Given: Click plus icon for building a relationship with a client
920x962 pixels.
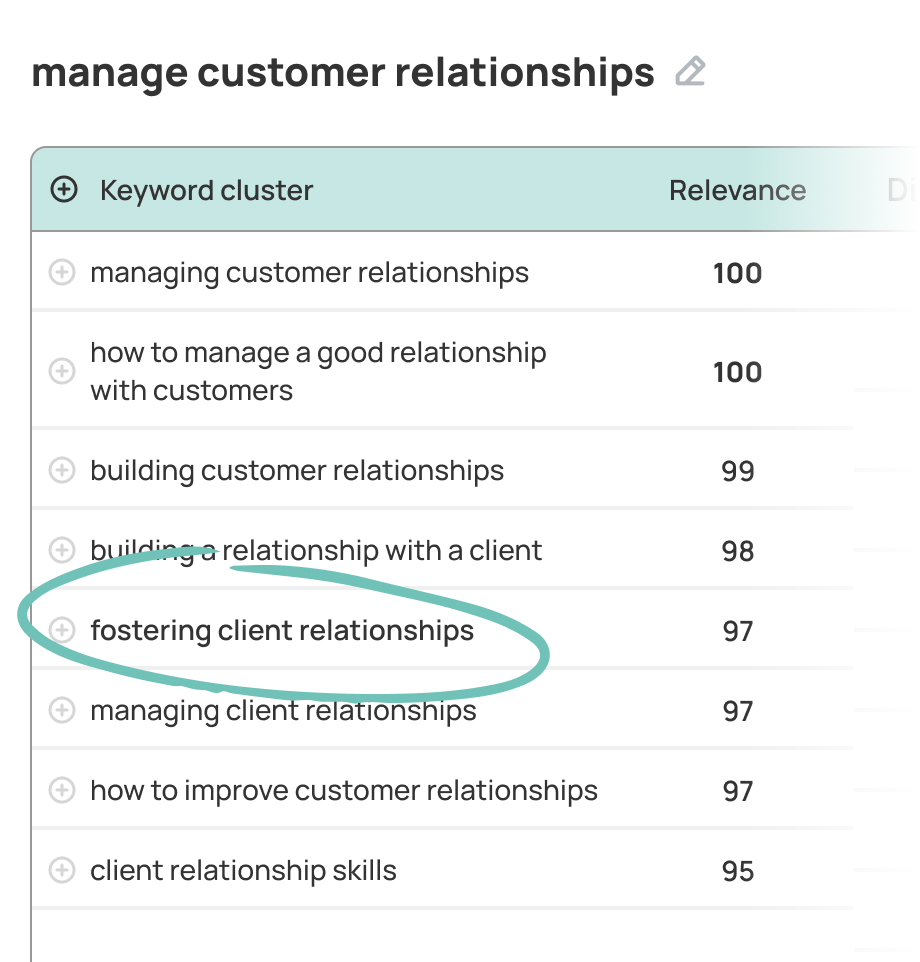Looking at the screenshot, I should 62,550.
